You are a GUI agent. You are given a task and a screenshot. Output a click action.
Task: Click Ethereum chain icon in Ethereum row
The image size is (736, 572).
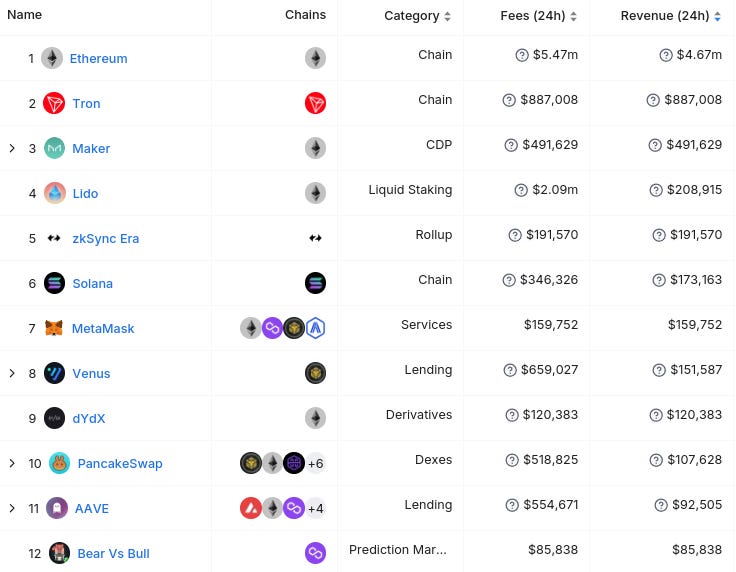pos(315,58)
